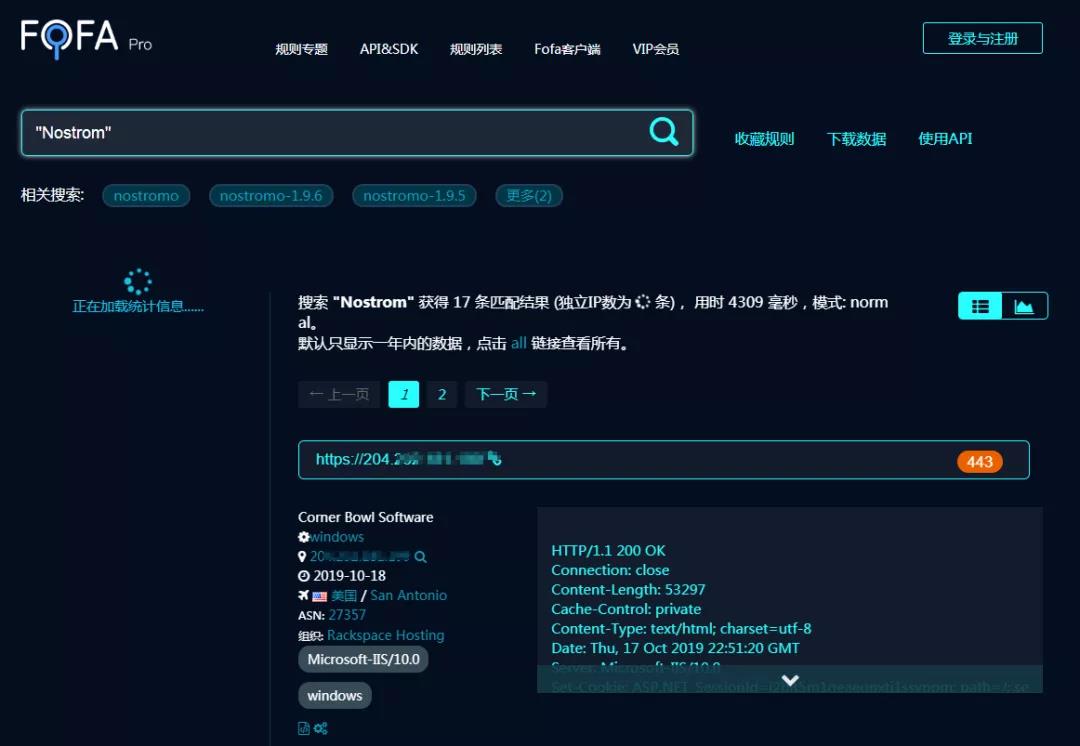Click the blurred IP address link
1080x746 pixels.
point(360,557)
